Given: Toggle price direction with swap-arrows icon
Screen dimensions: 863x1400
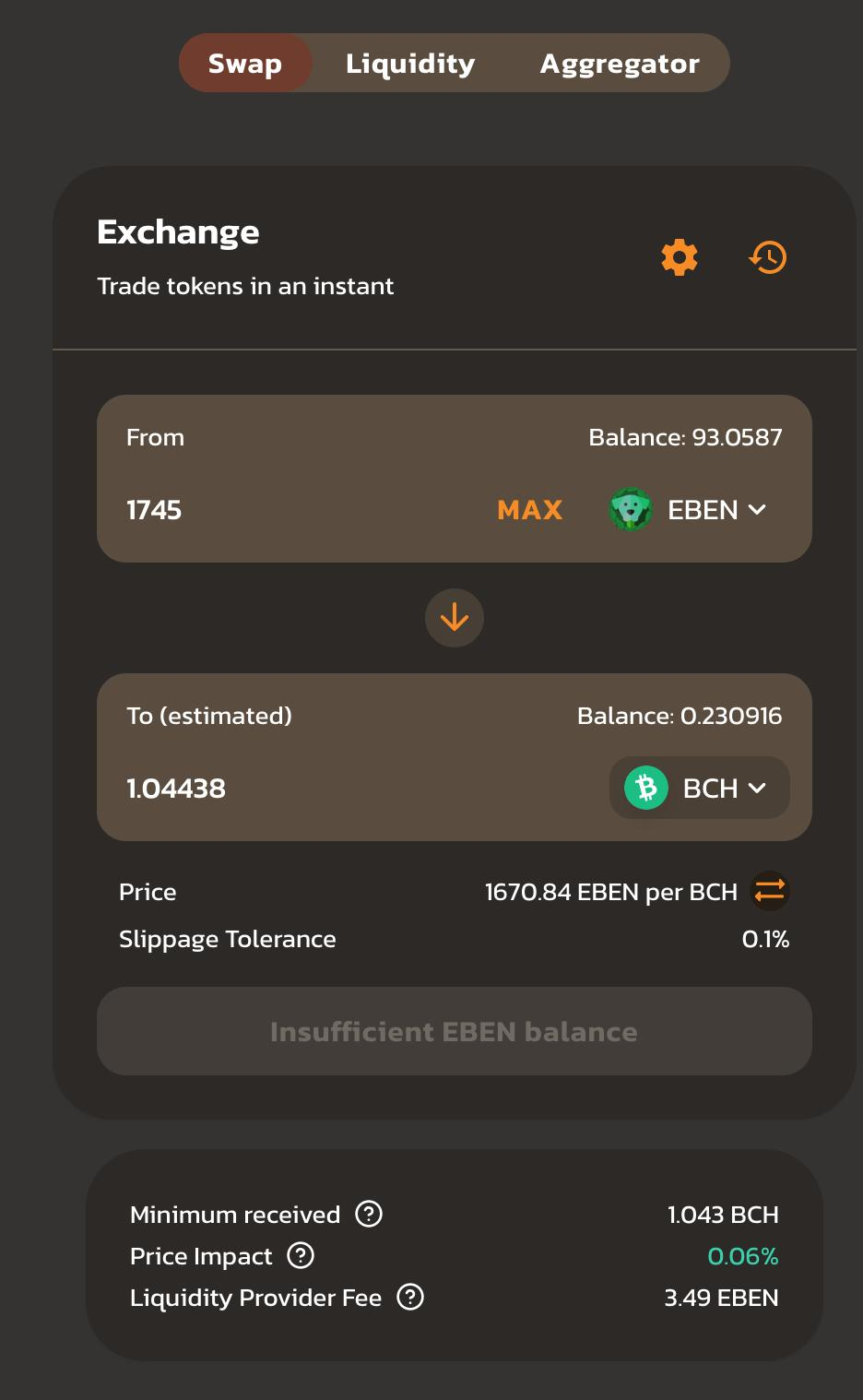Looking at the screenshot, I should tap(770, 891).
